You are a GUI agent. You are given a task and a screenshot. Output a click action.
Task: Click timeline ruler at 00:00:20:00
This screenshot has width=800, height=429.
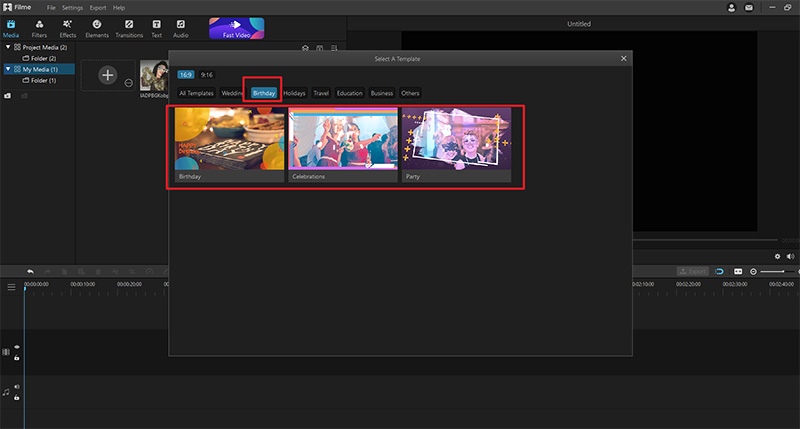click(129, 284)
